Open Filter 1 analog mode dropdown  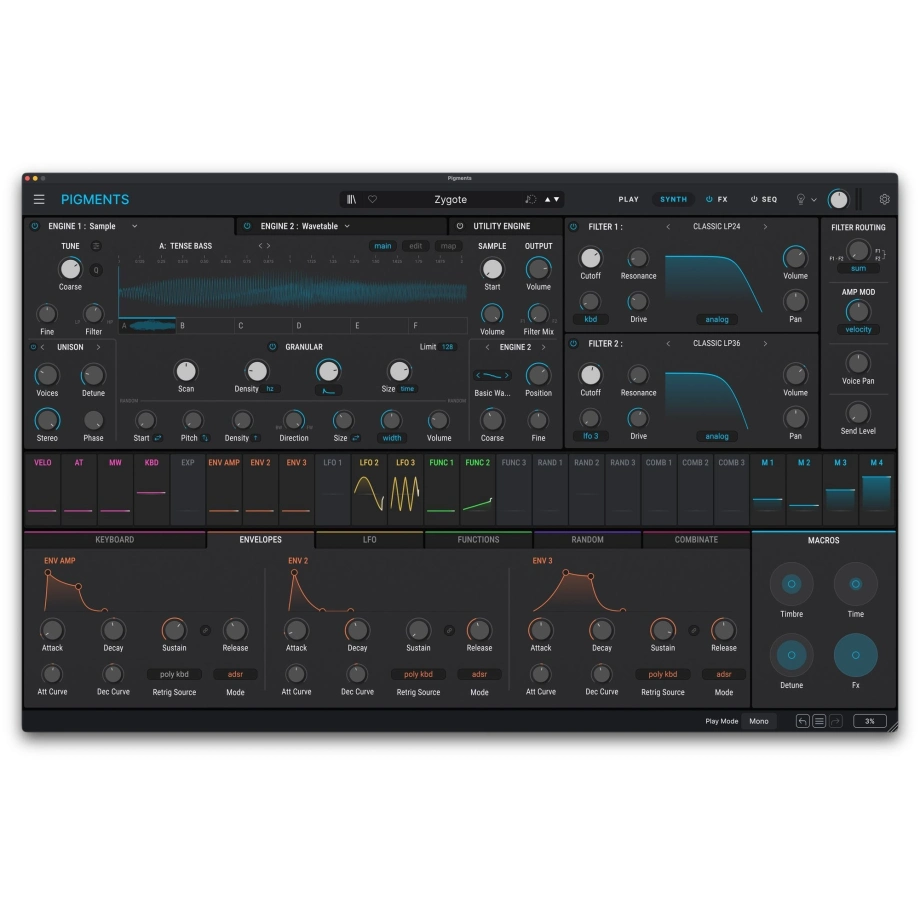716,319
